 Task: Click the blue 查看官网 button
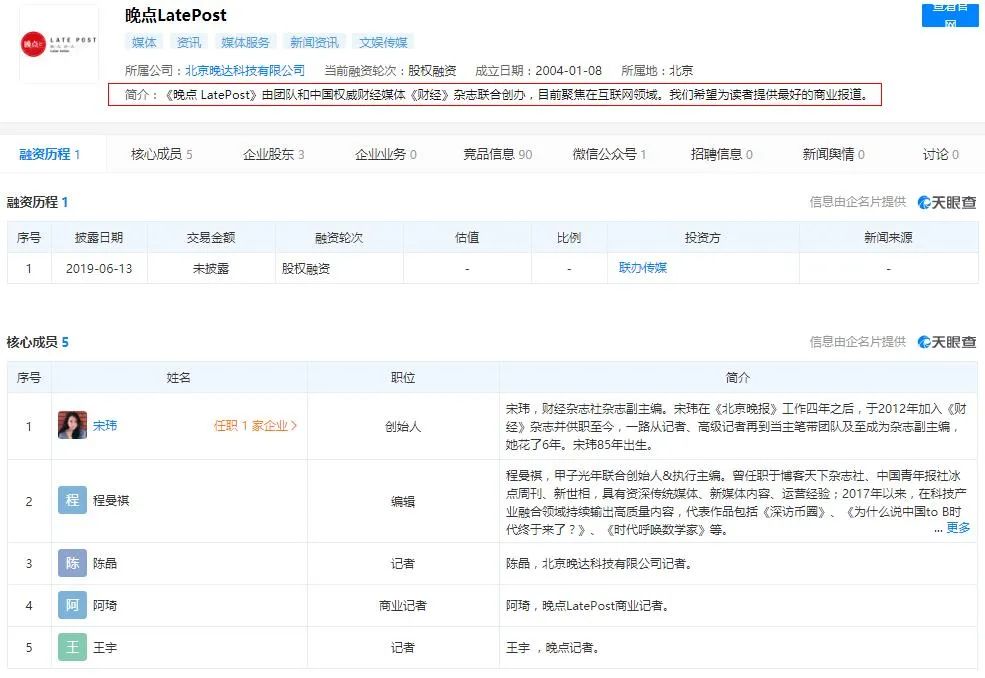950,14
